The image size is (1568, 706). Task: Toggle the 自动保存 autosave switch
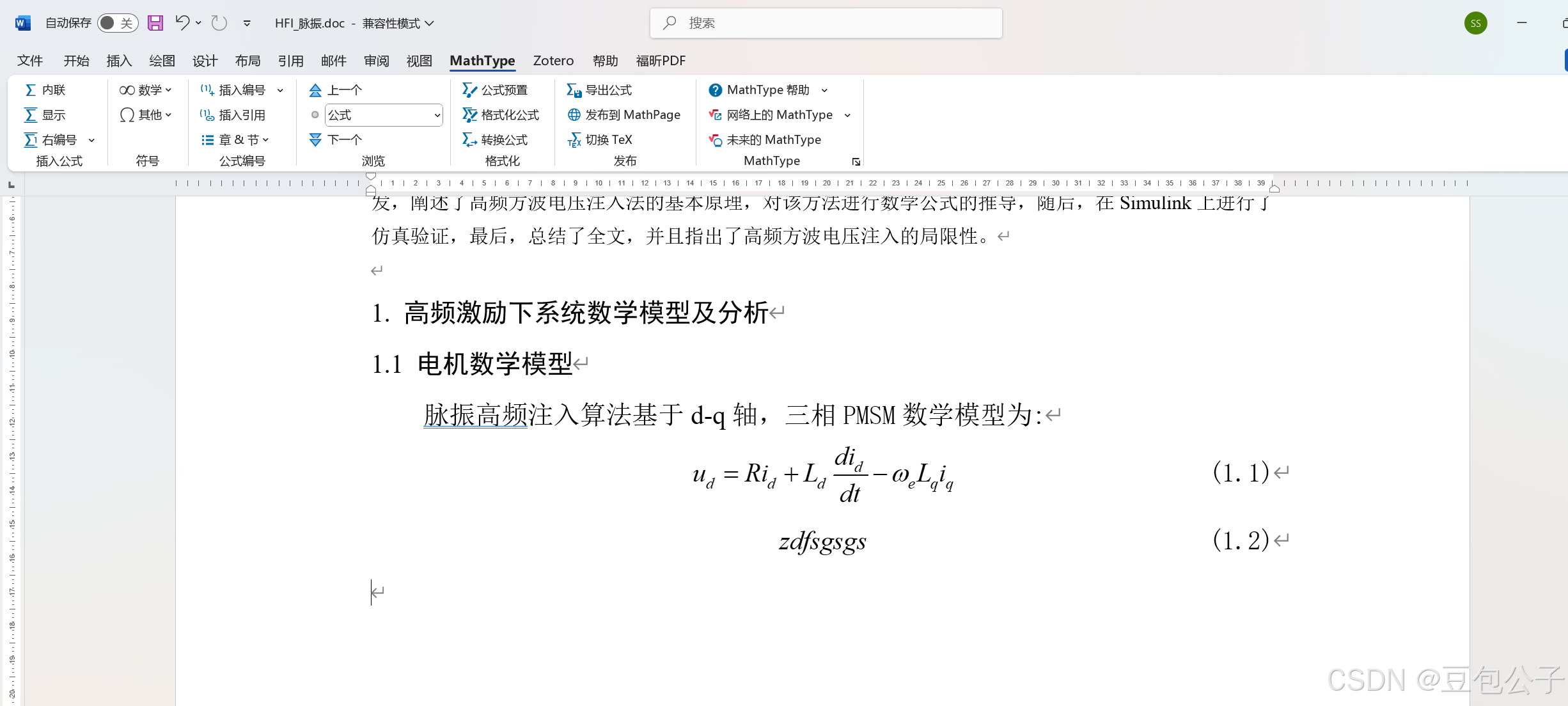click(x=117, y=23)
